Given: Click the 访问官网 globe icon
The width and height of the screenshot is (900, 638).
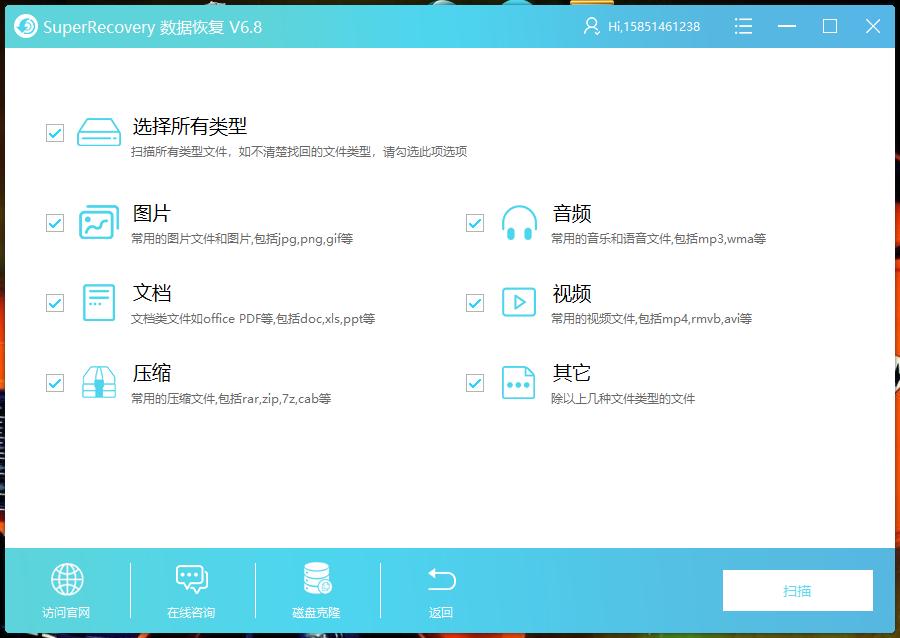Looking at the screenshot, I should (x=65, y=581).
